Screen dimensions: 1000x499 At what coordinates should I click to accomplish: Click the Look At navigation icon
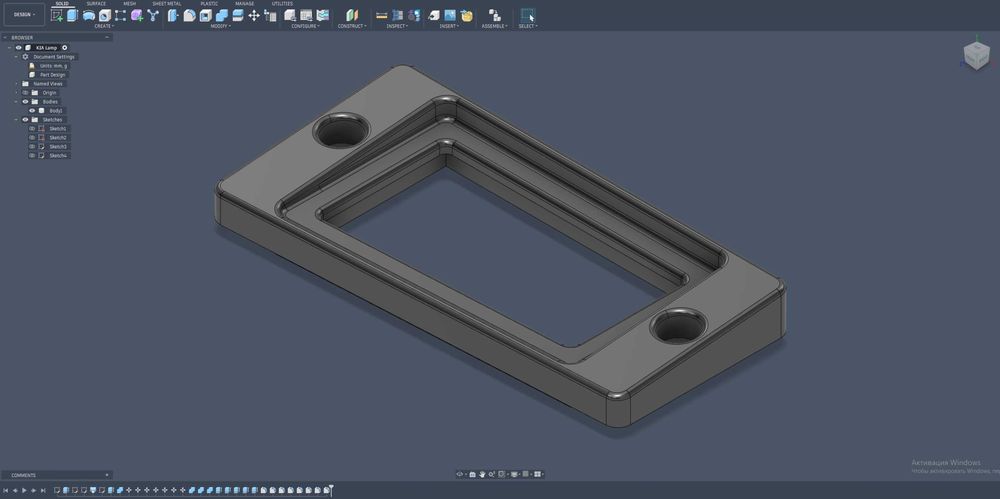click(472, 474)
